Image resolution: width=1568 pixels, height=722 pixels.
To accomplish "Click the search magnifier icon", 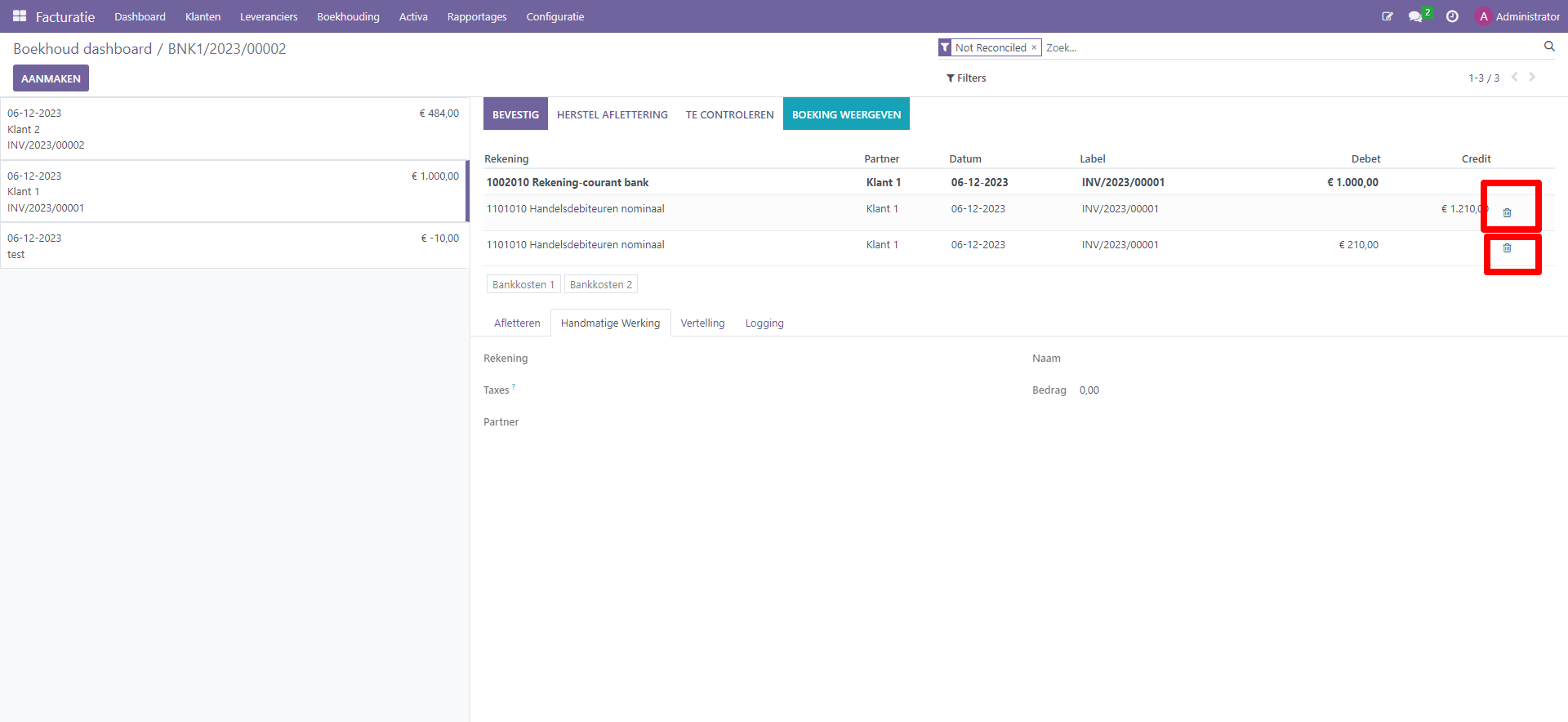I will click(x=1548, y=47).
